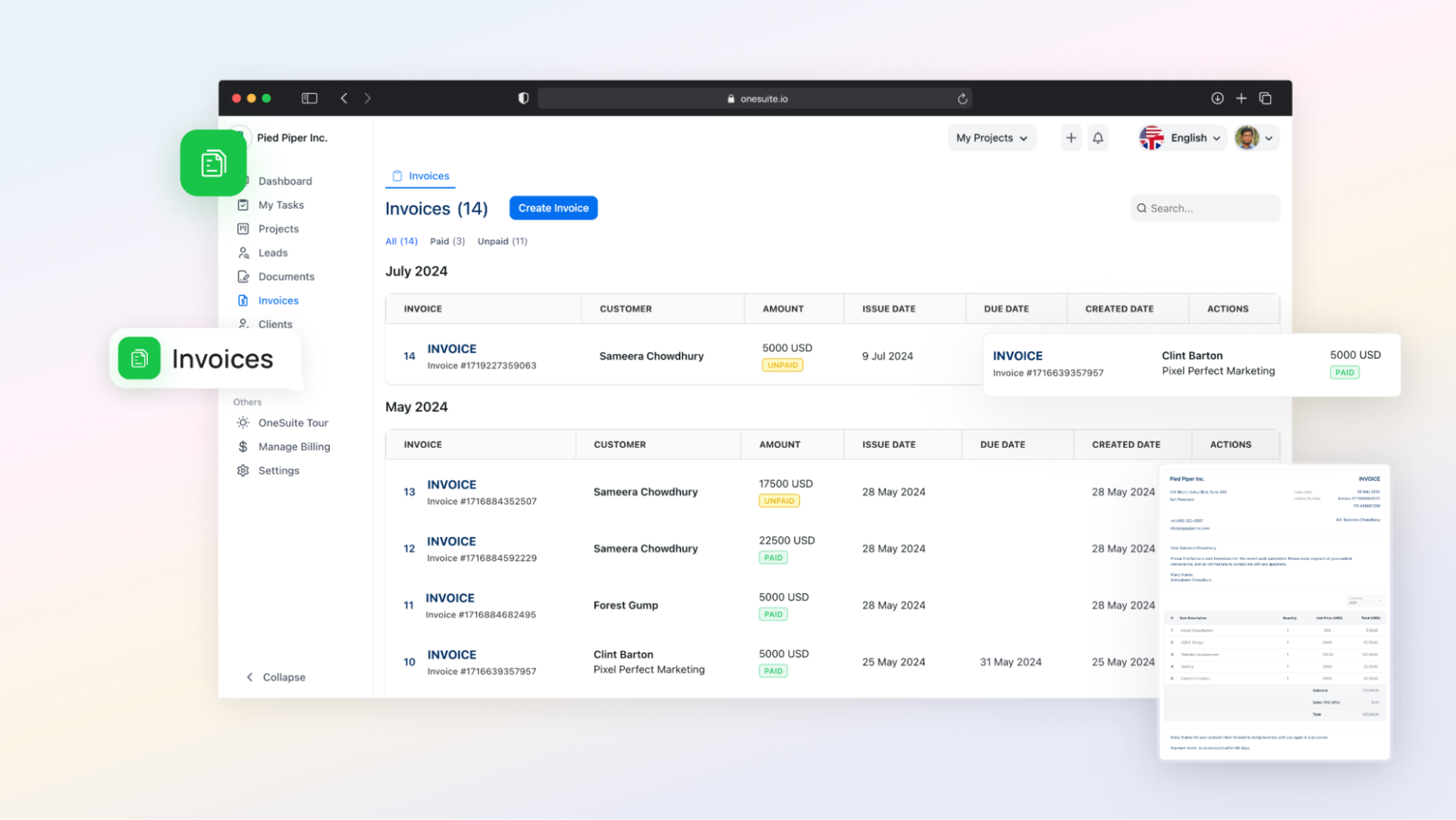1456x820 pixels.
Task: Toggle UNPAID status on Invoice #13
Action: (778, 500)
